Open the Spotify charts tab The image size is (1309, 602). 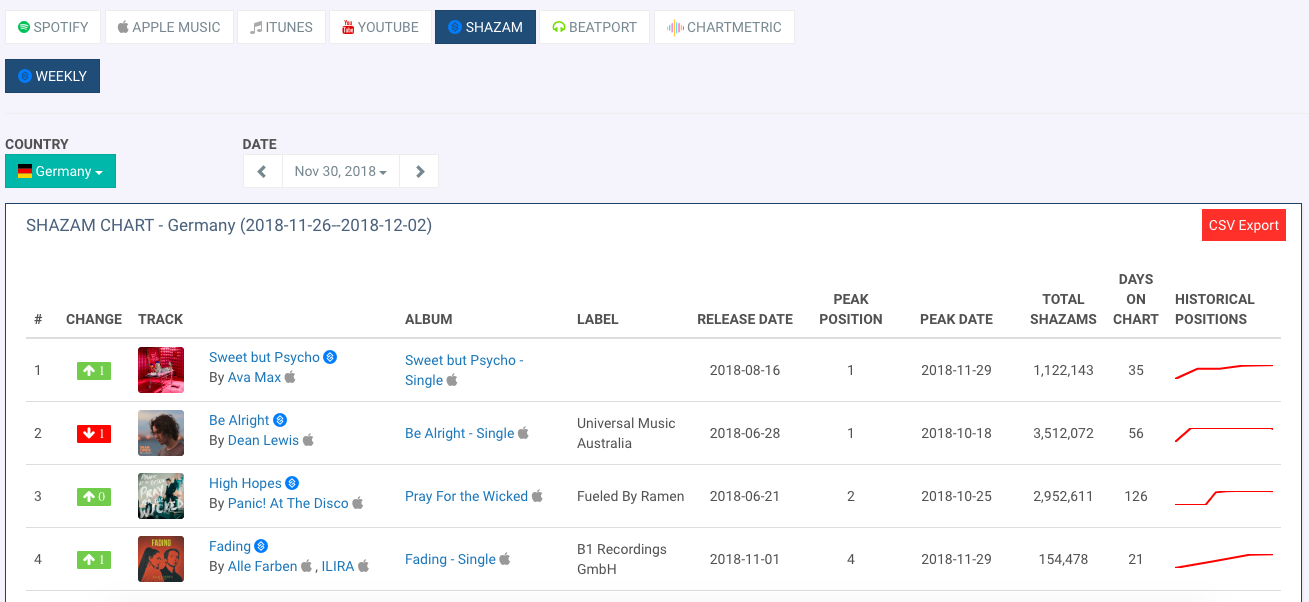[53, 27]
